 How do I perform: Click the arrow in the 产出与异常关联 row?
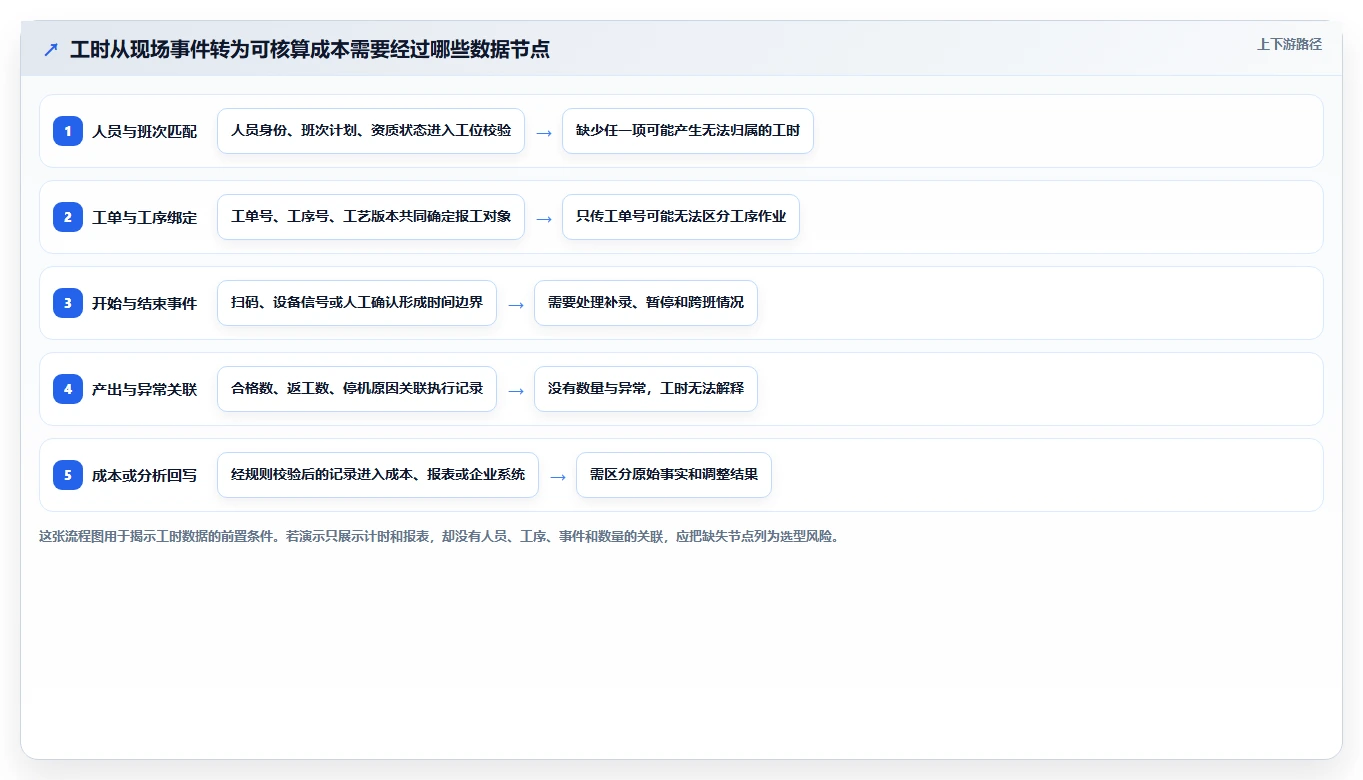tap(516, 391)
